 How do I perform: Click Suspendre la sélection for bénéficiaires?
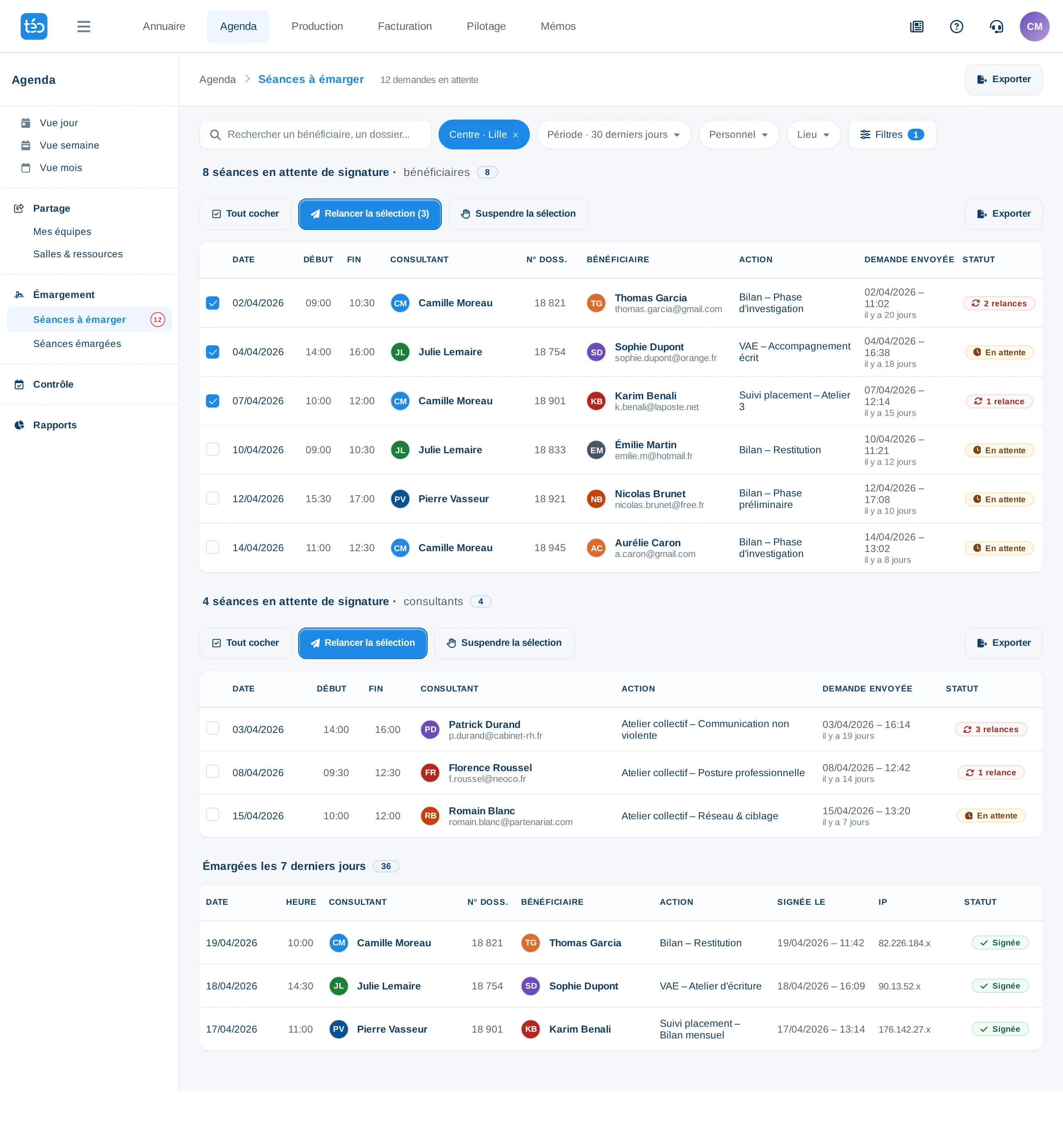(518, 214)
